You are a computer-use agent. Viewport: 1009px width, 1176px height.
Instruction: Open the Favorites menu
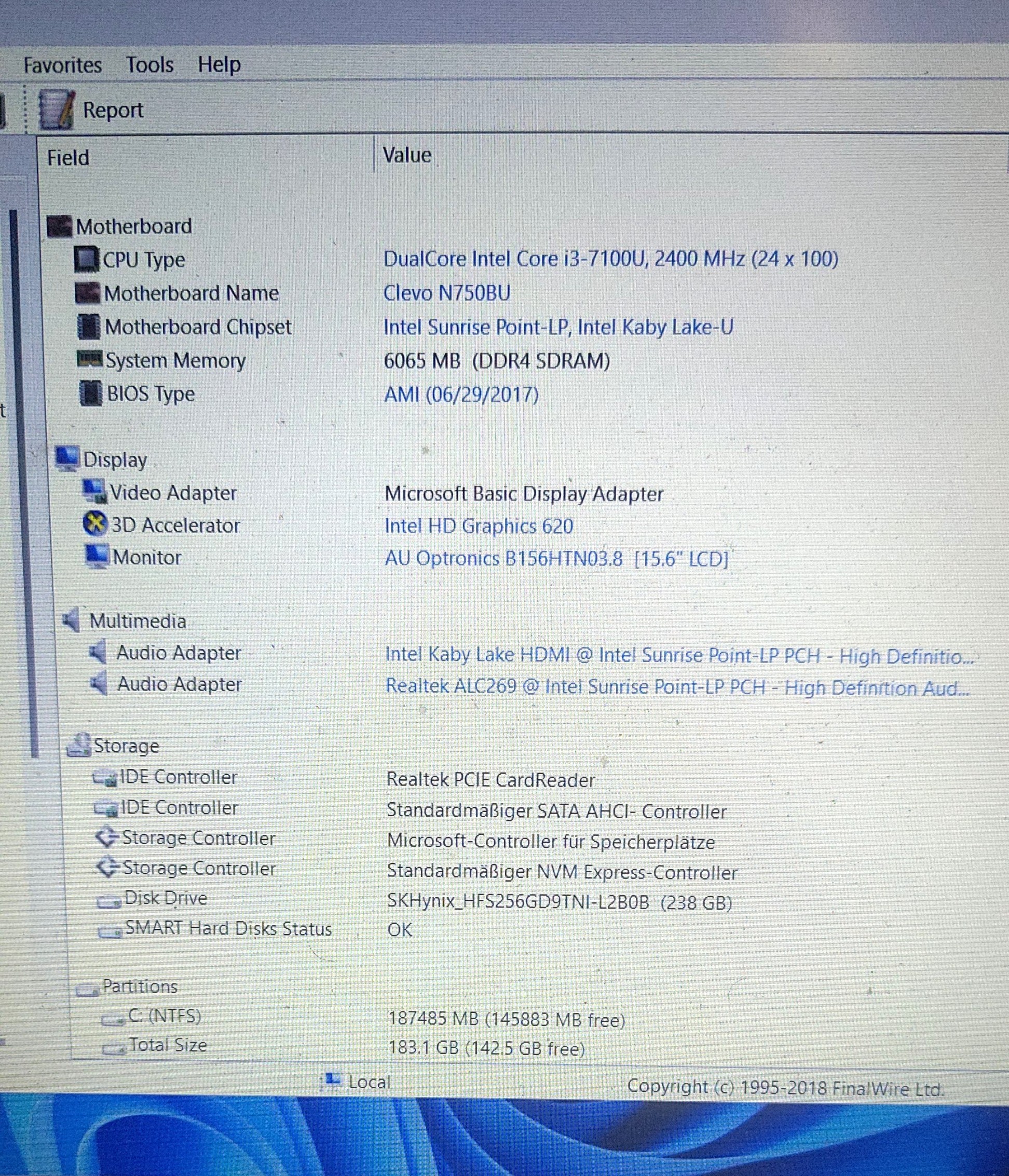click(62, 65)
